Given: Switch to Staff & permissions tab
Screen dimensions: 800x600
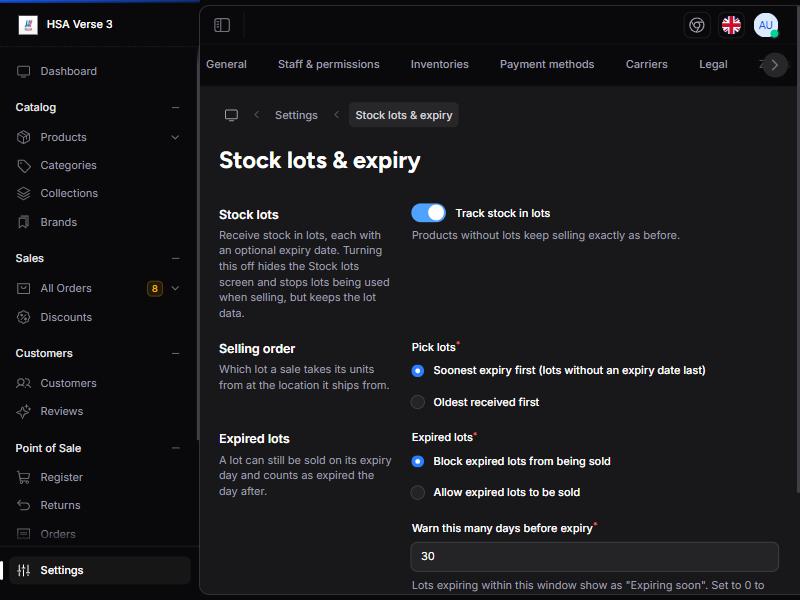Looking at the screenshot, I should coord(329,64).
